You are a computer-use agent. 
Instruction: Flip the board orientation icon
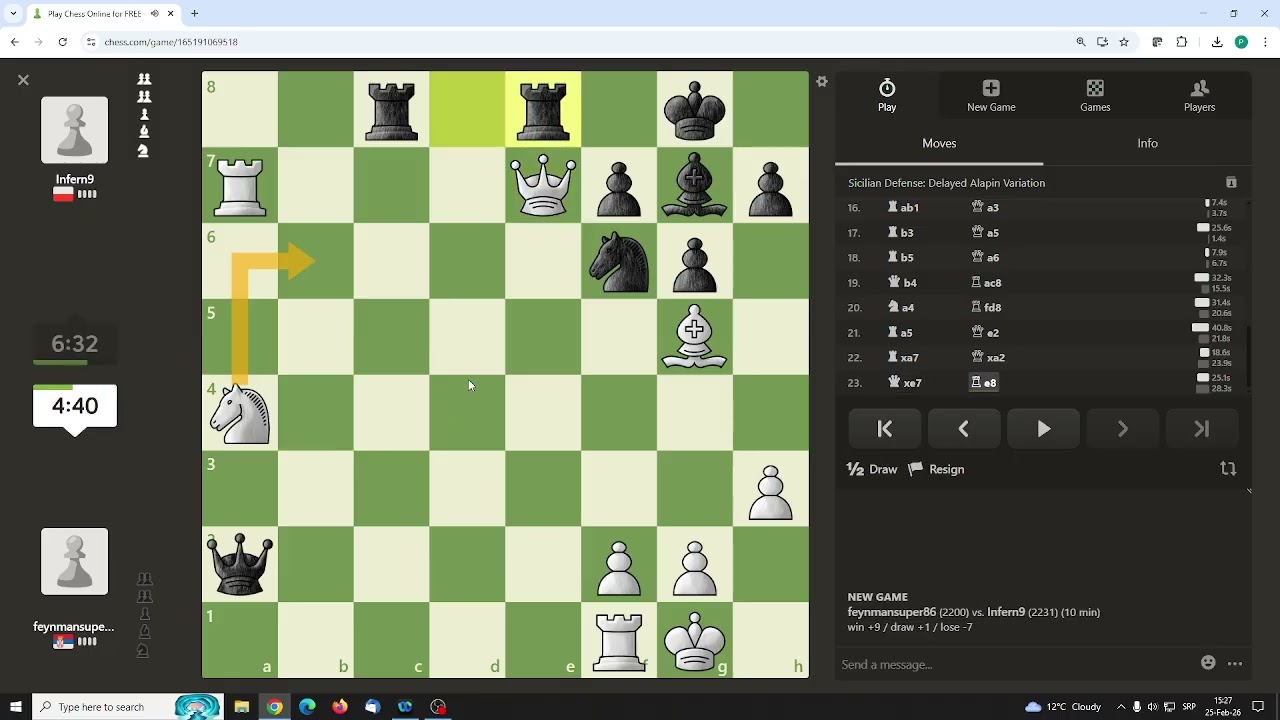[x=1228, y=469]
